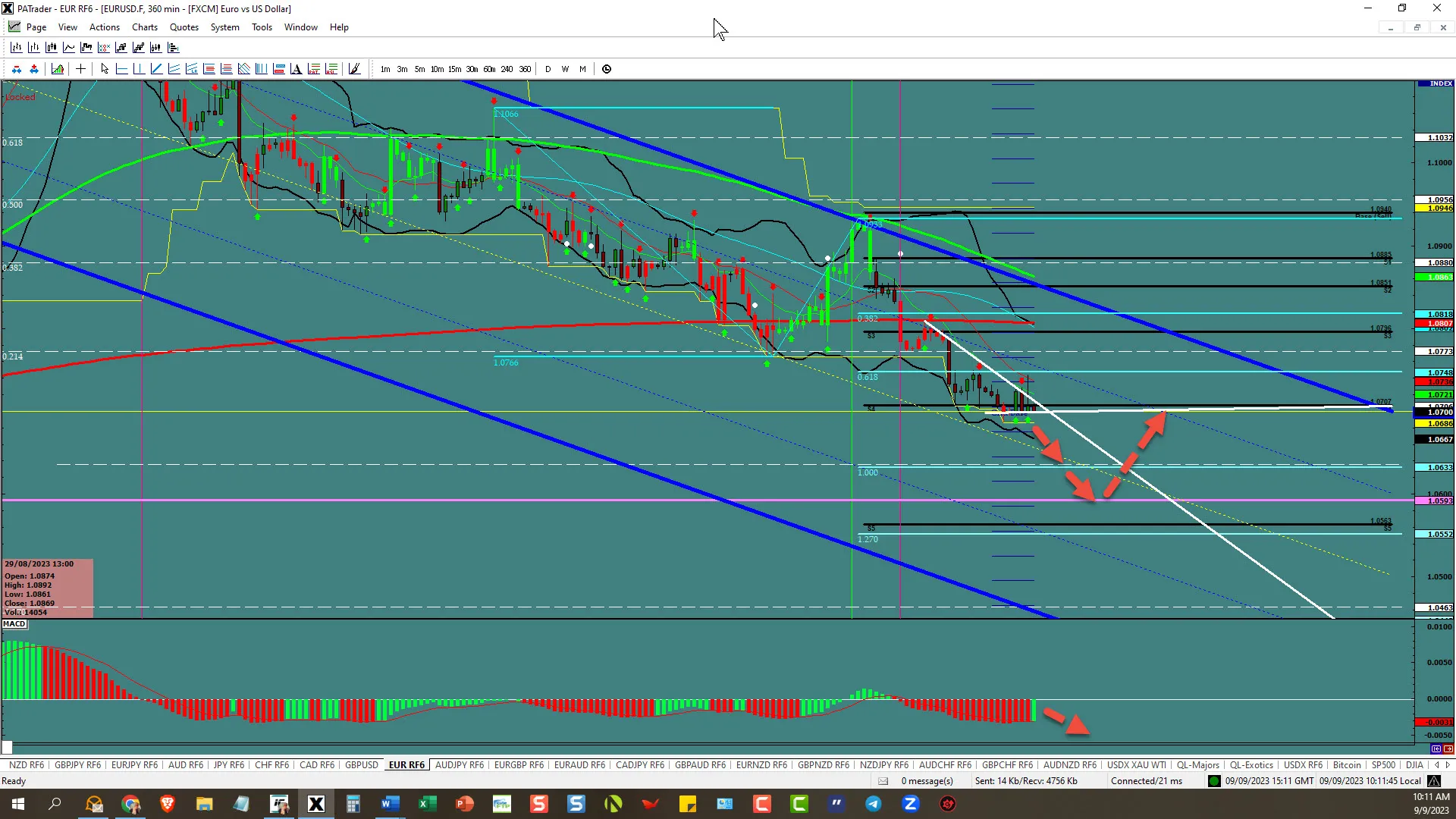Select the text annotation tool
Screen dimensions: 1456x819
[x=296, y=69]
